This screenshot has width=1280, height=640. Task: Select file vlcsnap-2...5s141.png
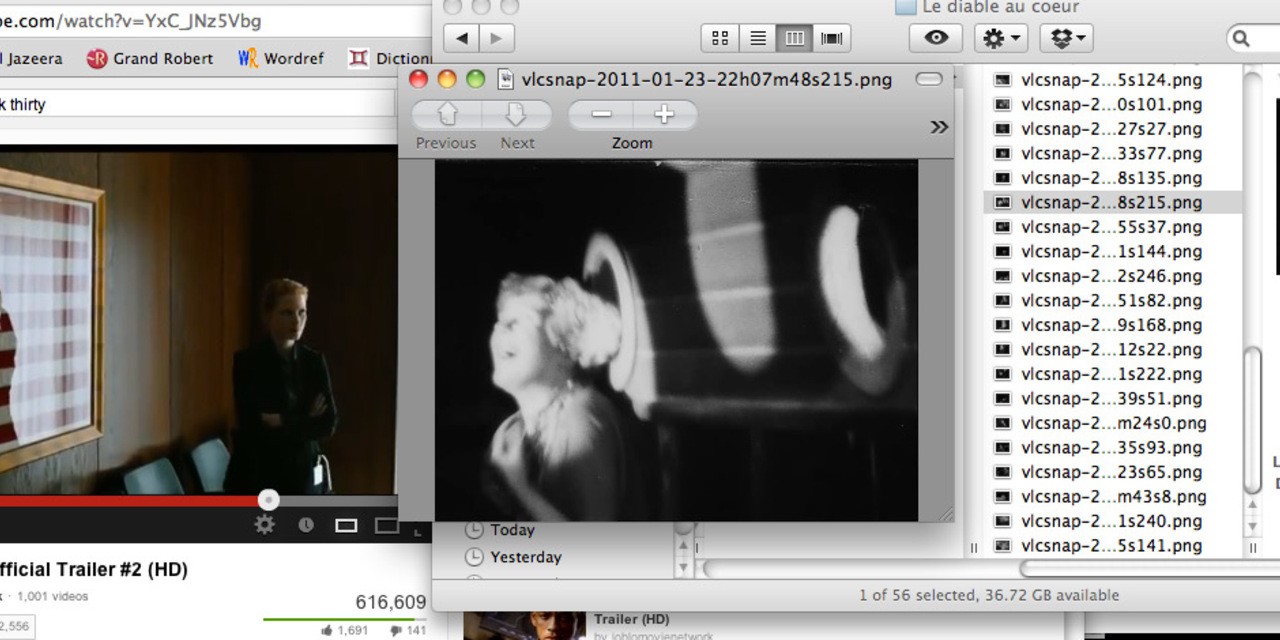1112,545
